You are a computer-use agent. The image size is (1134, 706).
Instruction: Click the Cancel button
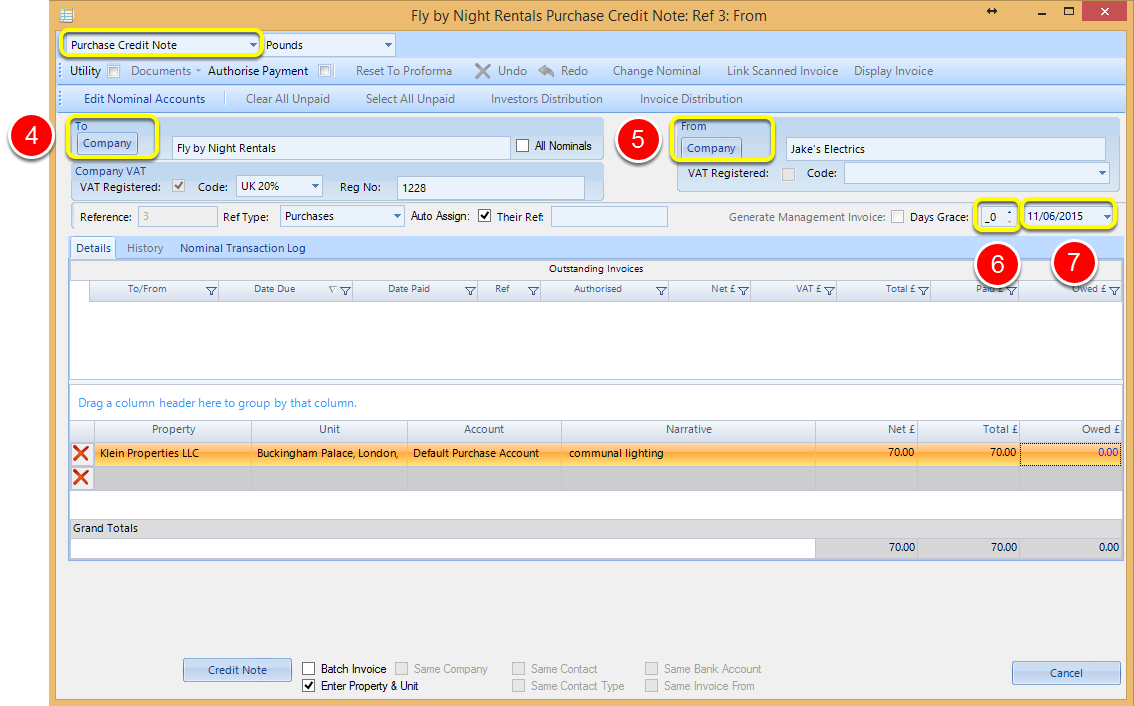(x=1066, y=673)
